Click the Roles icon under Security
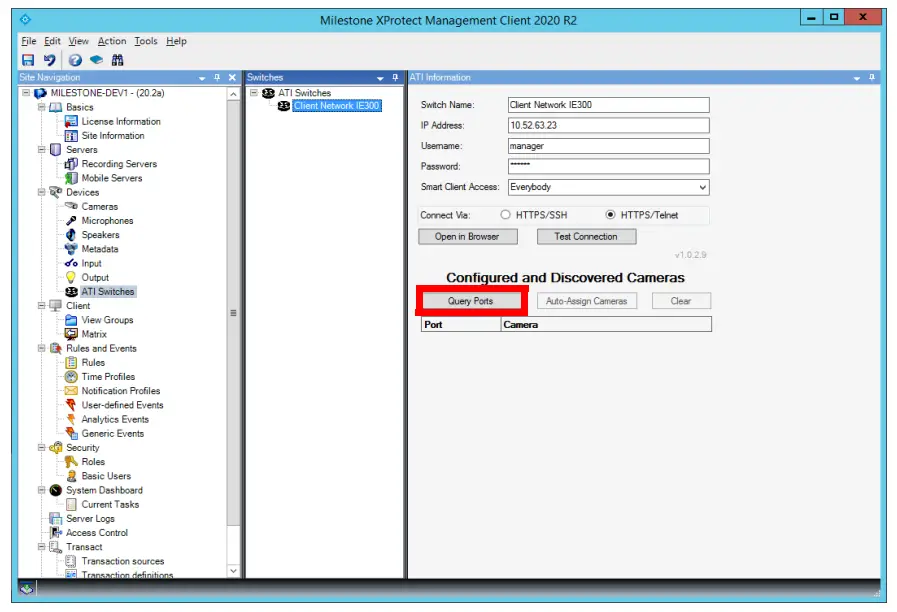The height and width of the screenshot is (612, 897). [71, 462]
